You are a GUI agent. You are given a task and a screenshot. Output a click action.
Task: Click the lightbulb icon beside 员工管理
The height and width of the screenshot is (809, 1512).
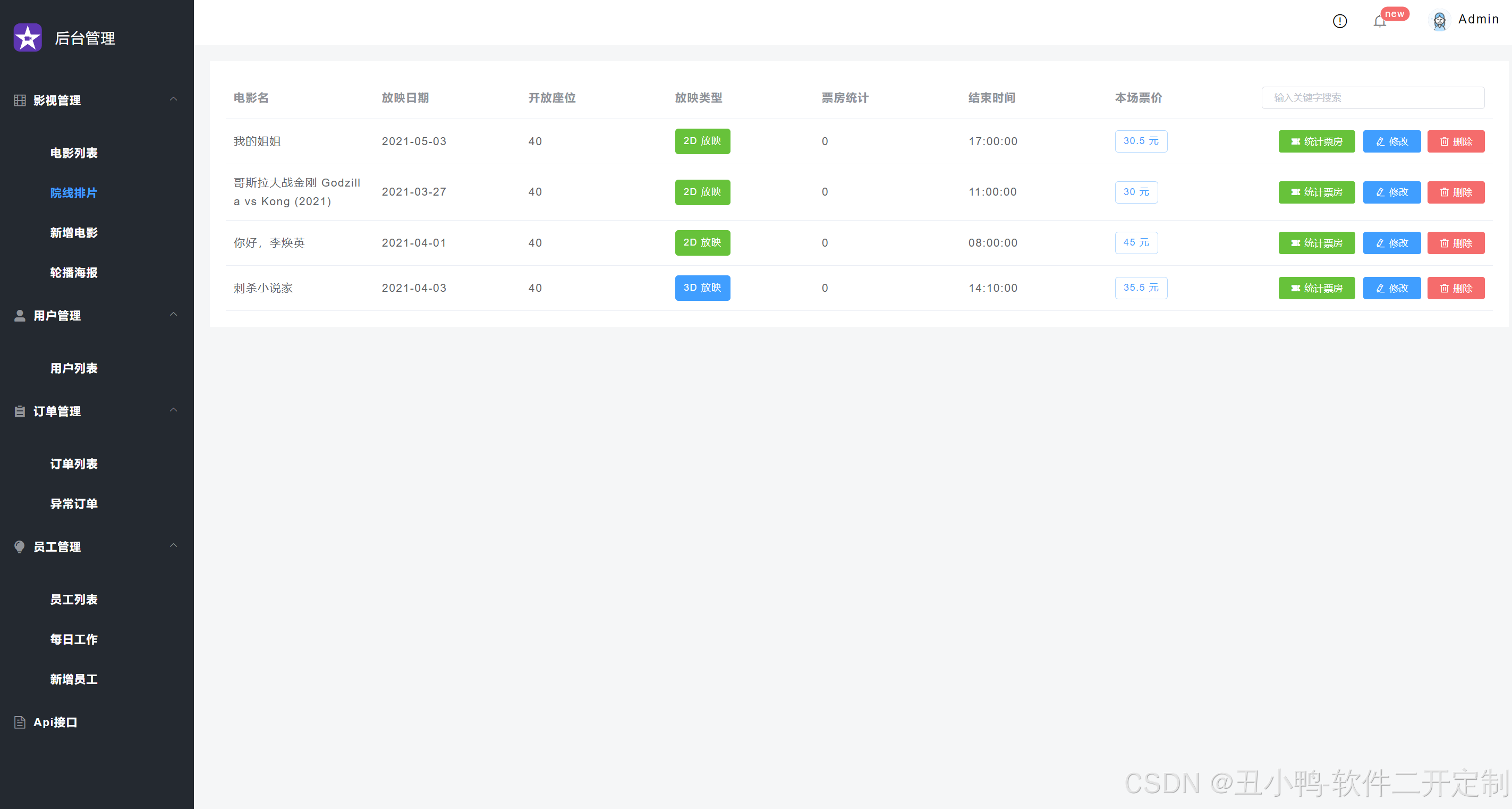[19, 546]
